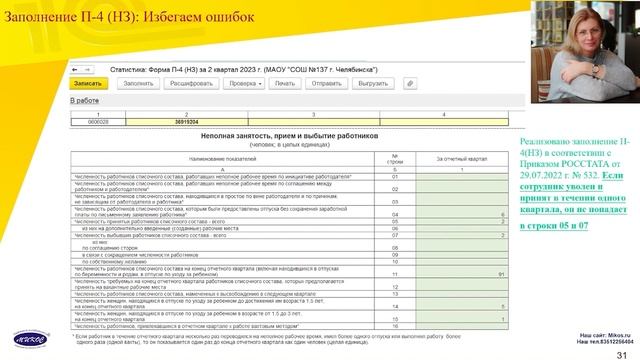Click the Заполнить button
The width and height of the screenshot is (640, 360).
click(138, 84)
